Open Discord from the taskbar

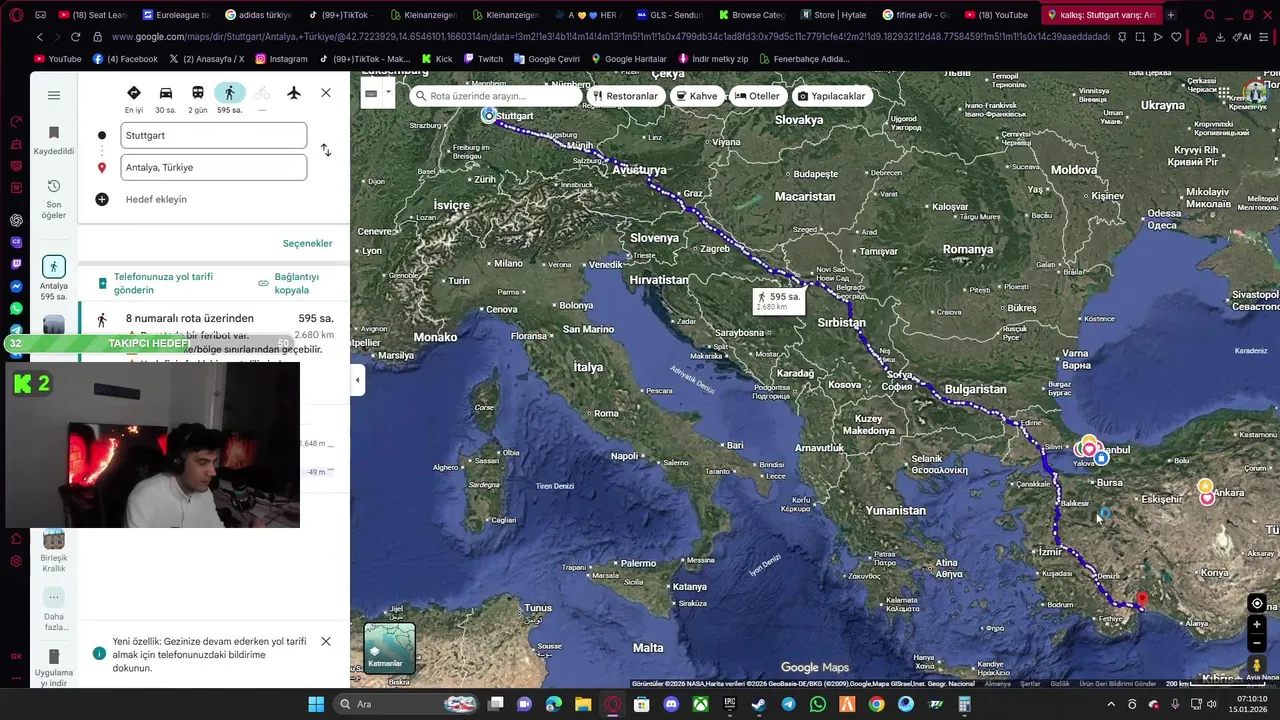[671, 704]
